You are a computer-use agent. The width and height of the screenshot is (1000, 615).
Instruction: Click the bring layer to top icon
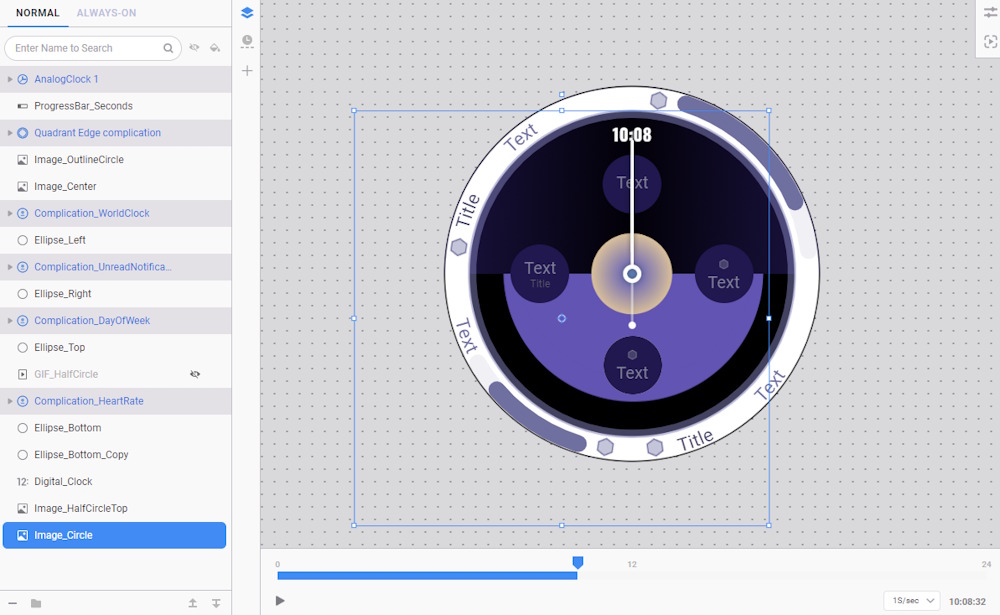(193, 603)
